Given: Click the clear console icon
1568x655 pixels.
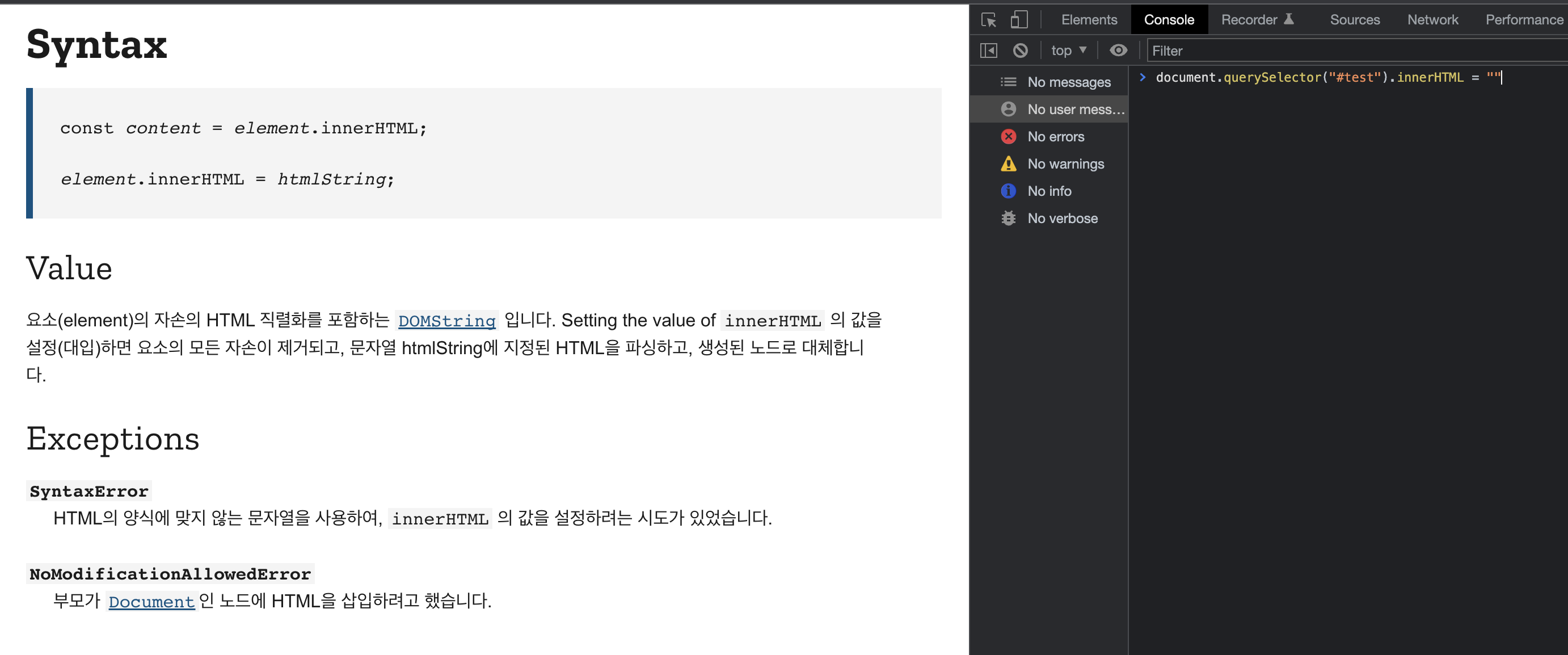Looking at the screenshot, I should pyautogui.click(x=1020, y=51).
